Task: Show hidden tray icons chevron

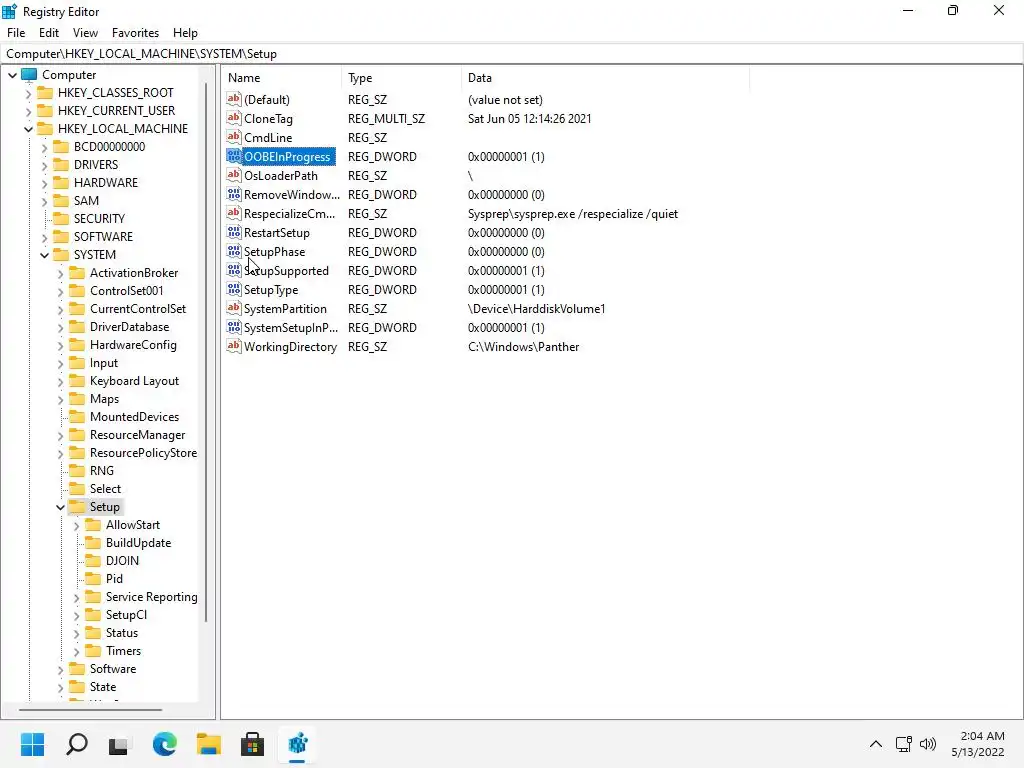Action: [876, 744]
